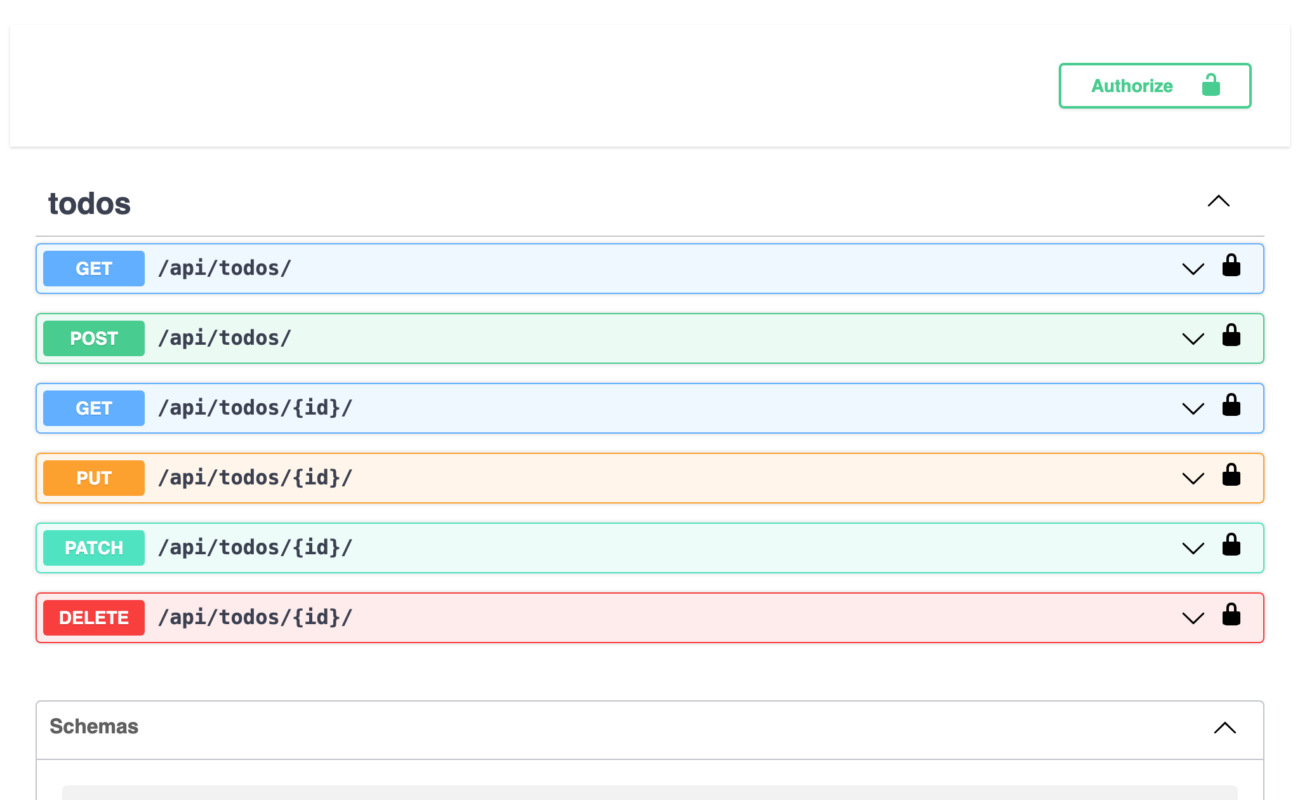Image resolution: width=1300 pixels, height=800 pixels.
Task: Collapse the todos section with its arrow
Action: click(x=1218, y=201)
